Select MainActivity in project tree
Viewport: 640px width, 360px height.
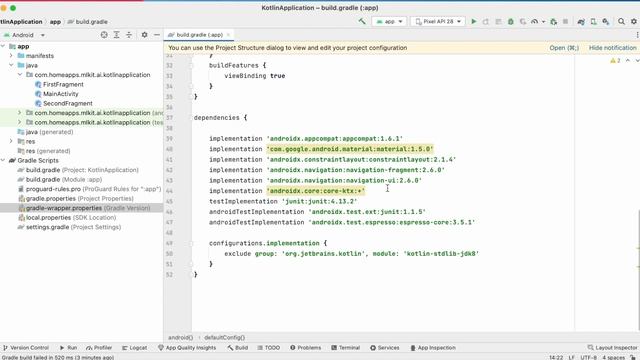pos(60,93)
